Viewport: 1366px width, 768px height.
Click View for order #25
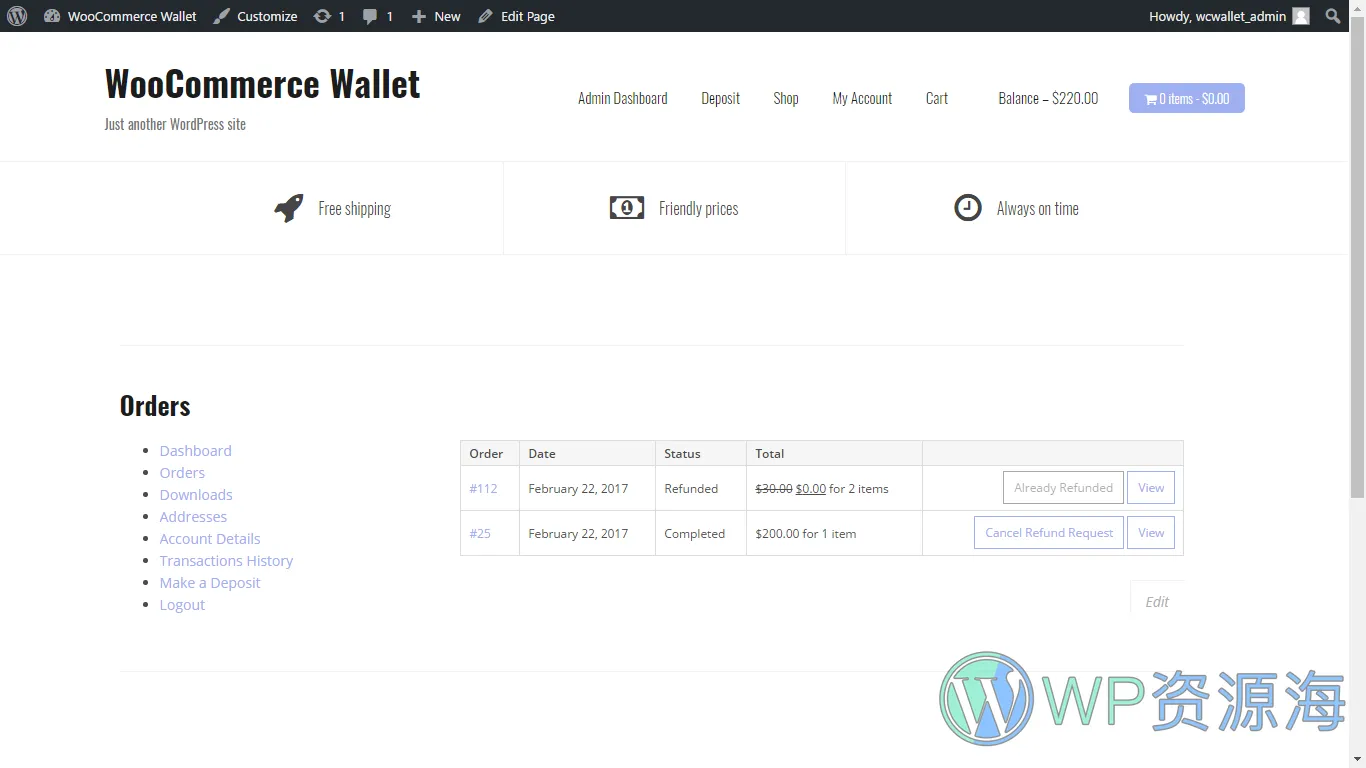[x=1151, y=533]
